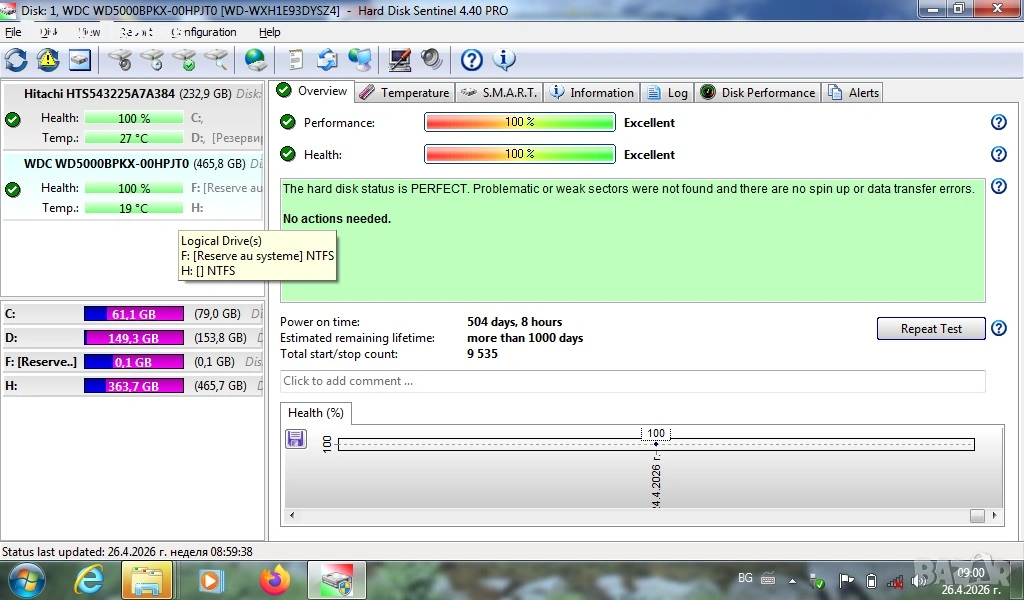Open the Configuration menu
The height and width of the screenshot is (600, 1024).
[x=204, y=32]
